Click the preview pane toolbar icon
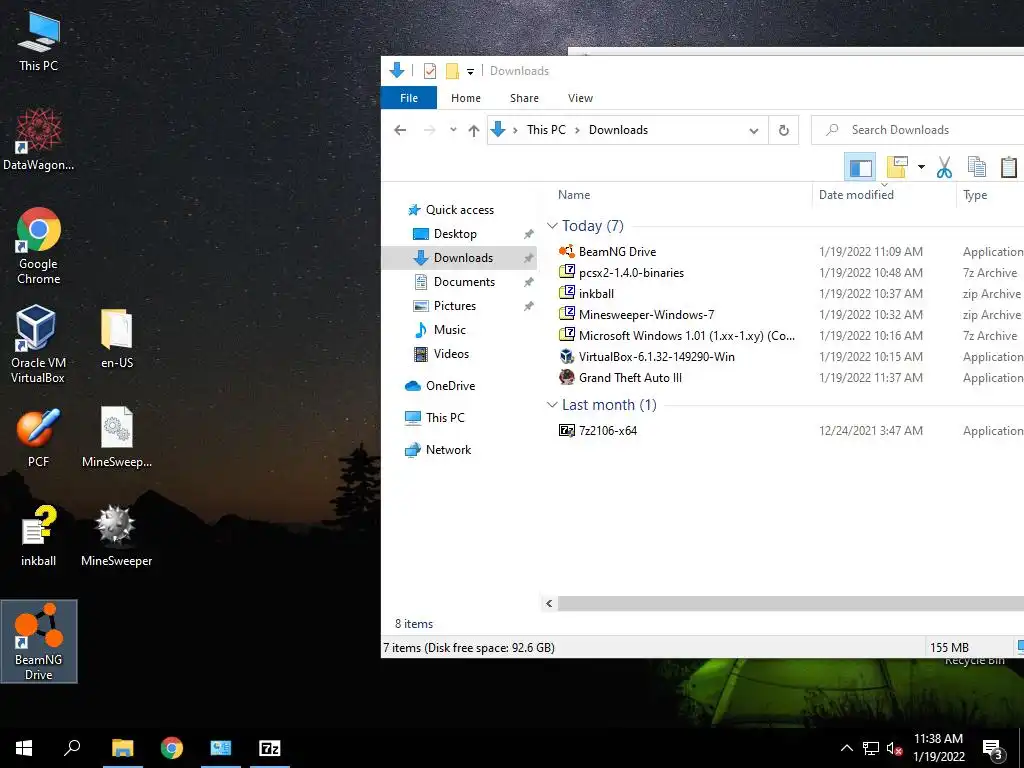 tap(860, 168)
